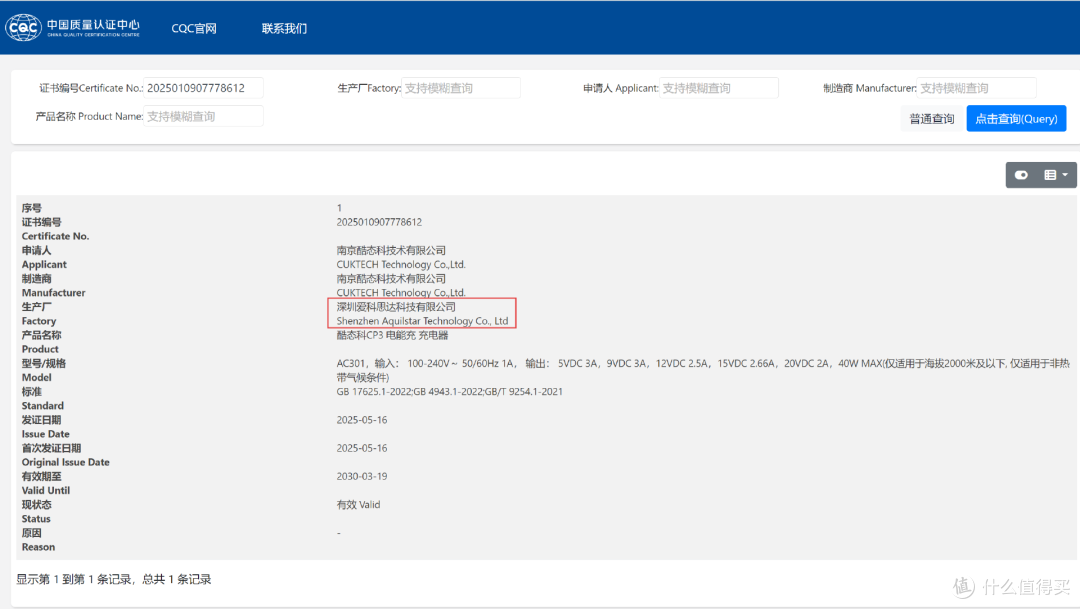
Task: Toggle the card view switch icon
Action: [1021, 175]
